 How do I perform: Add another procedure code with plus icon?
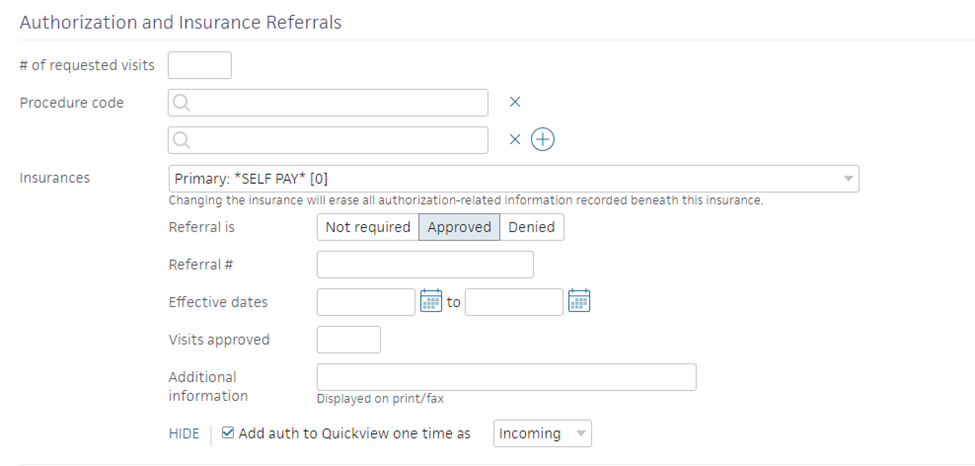click(542, 139)
